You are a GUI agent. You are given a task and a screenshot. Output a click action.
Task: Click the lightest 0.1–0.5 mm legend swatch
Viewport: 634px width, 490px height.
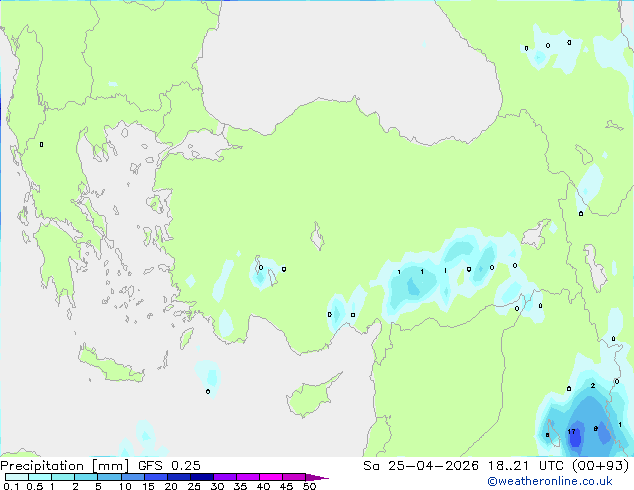17,477
